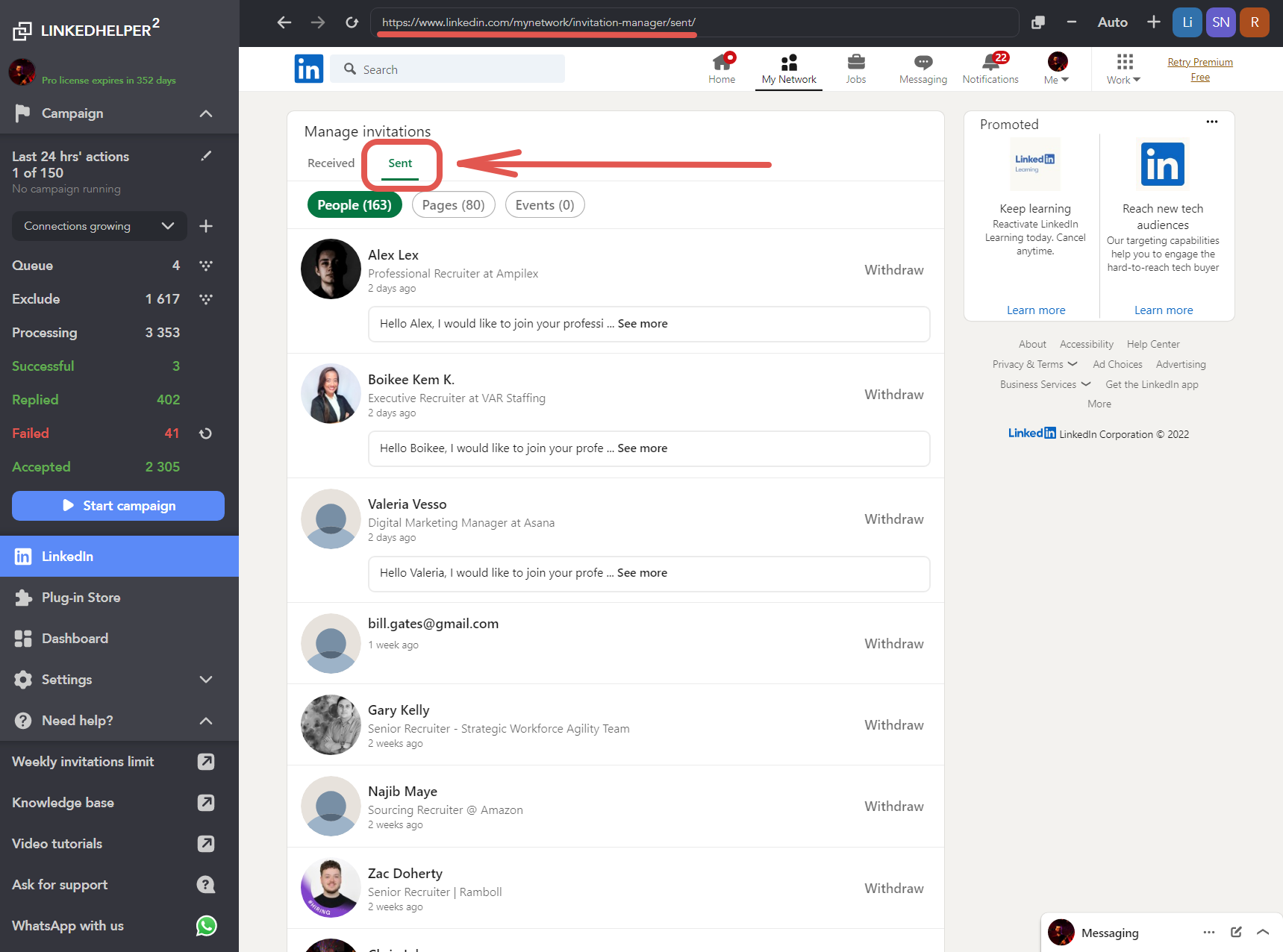Compose new message in Messaging bar
Viewport: 1283px width, 952px height.
click(x=1236, y=932)
